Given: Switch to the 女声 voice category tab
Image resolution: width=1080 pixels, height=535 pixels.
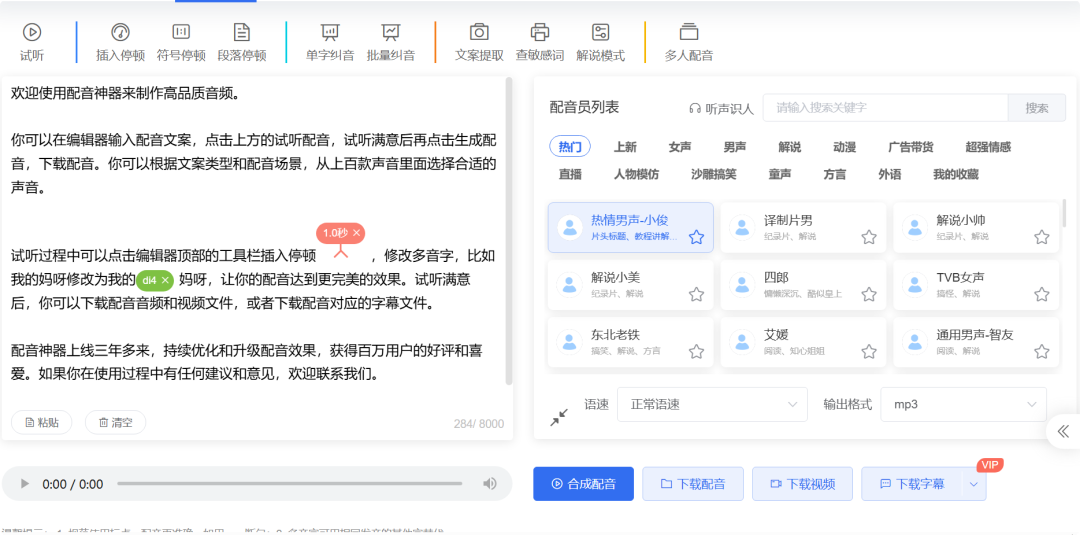Looking at the screenshot, I should tap(680, 147).
